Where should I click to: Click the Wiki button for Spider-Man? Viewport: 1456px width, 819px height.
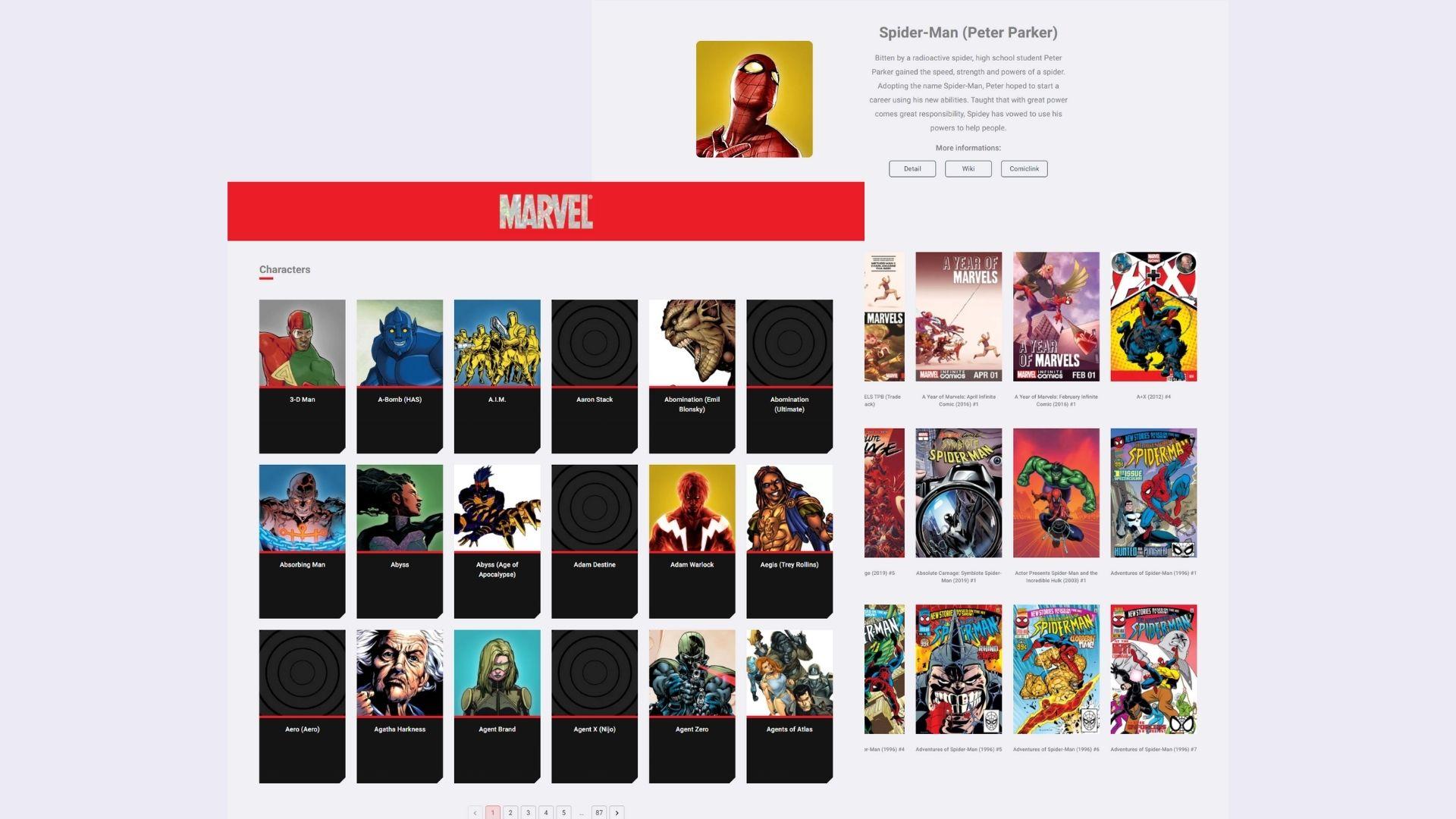967,168
